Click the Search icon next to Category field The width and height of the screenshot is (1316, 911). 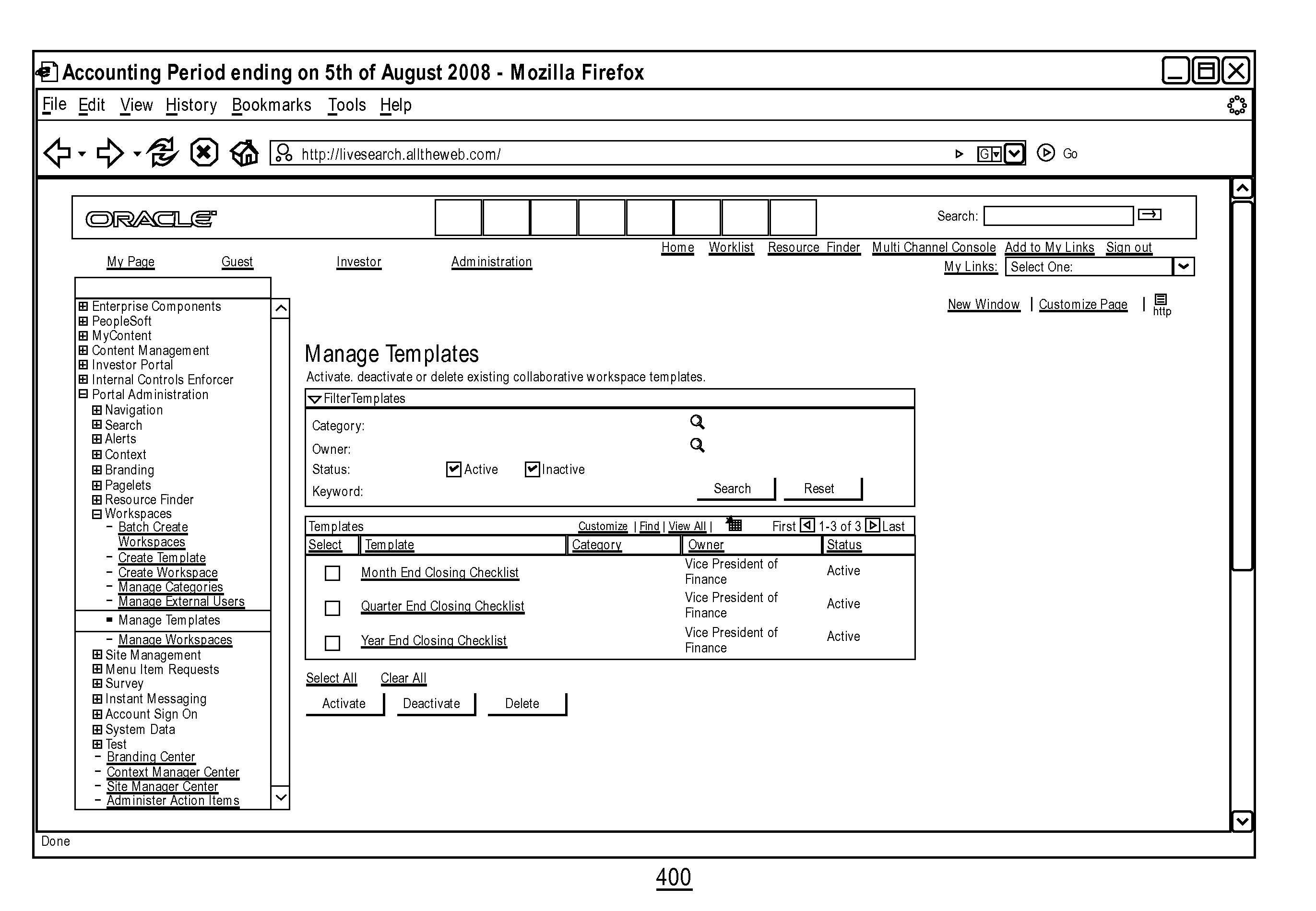698,424
